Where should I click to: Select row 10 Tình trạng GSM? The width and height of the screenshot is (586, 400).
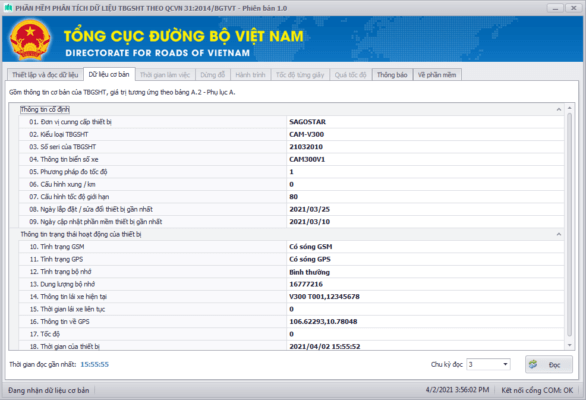(x=292, y=247)
